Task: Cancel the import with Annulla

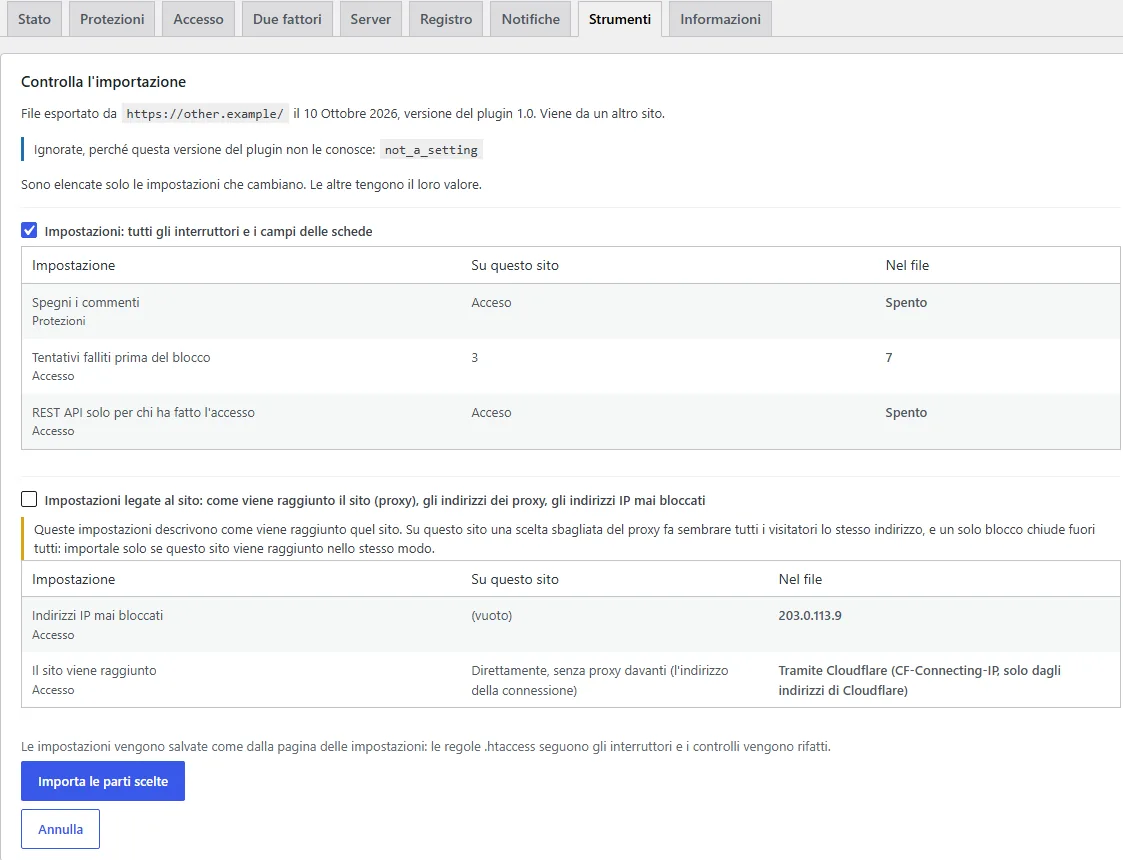Action: [x=60, y=829]
